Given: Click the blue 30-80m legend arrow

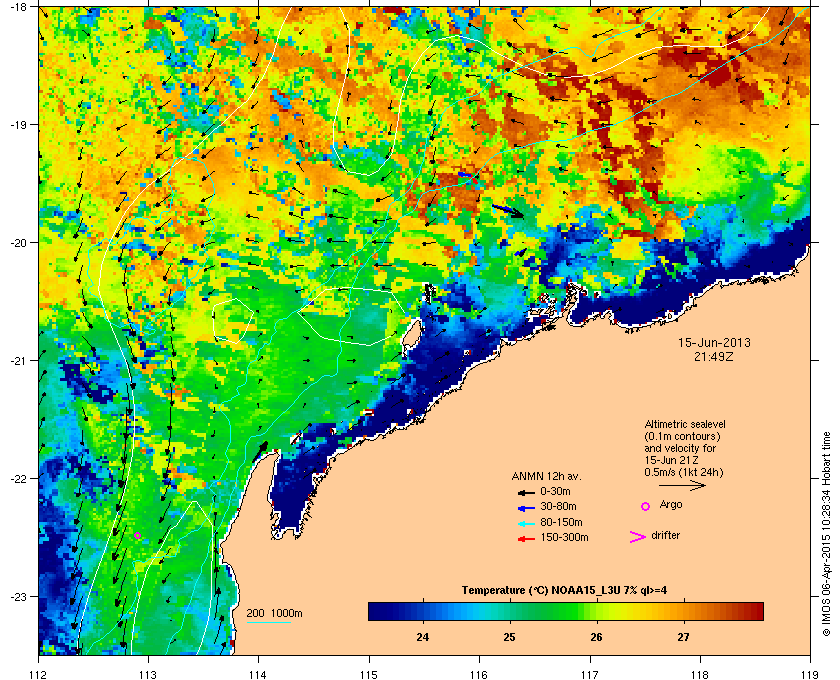Looking at the screenshot, I should (x=526, y=507).
